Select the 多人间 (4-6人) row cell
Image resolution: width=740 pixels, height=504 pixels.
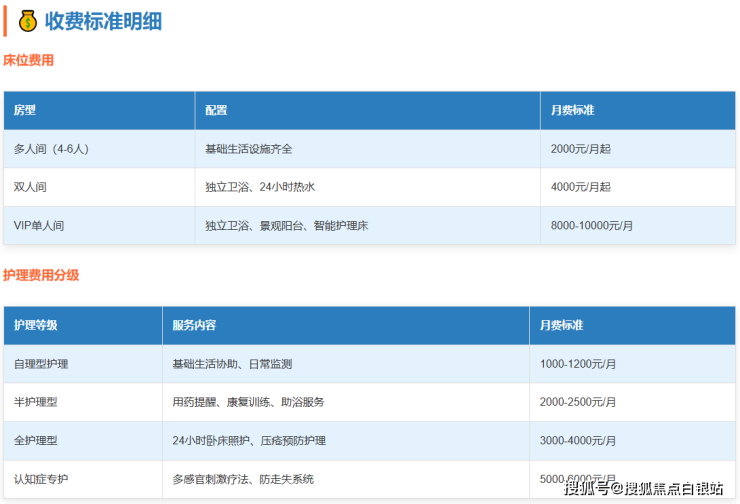[x=51, y=149]
